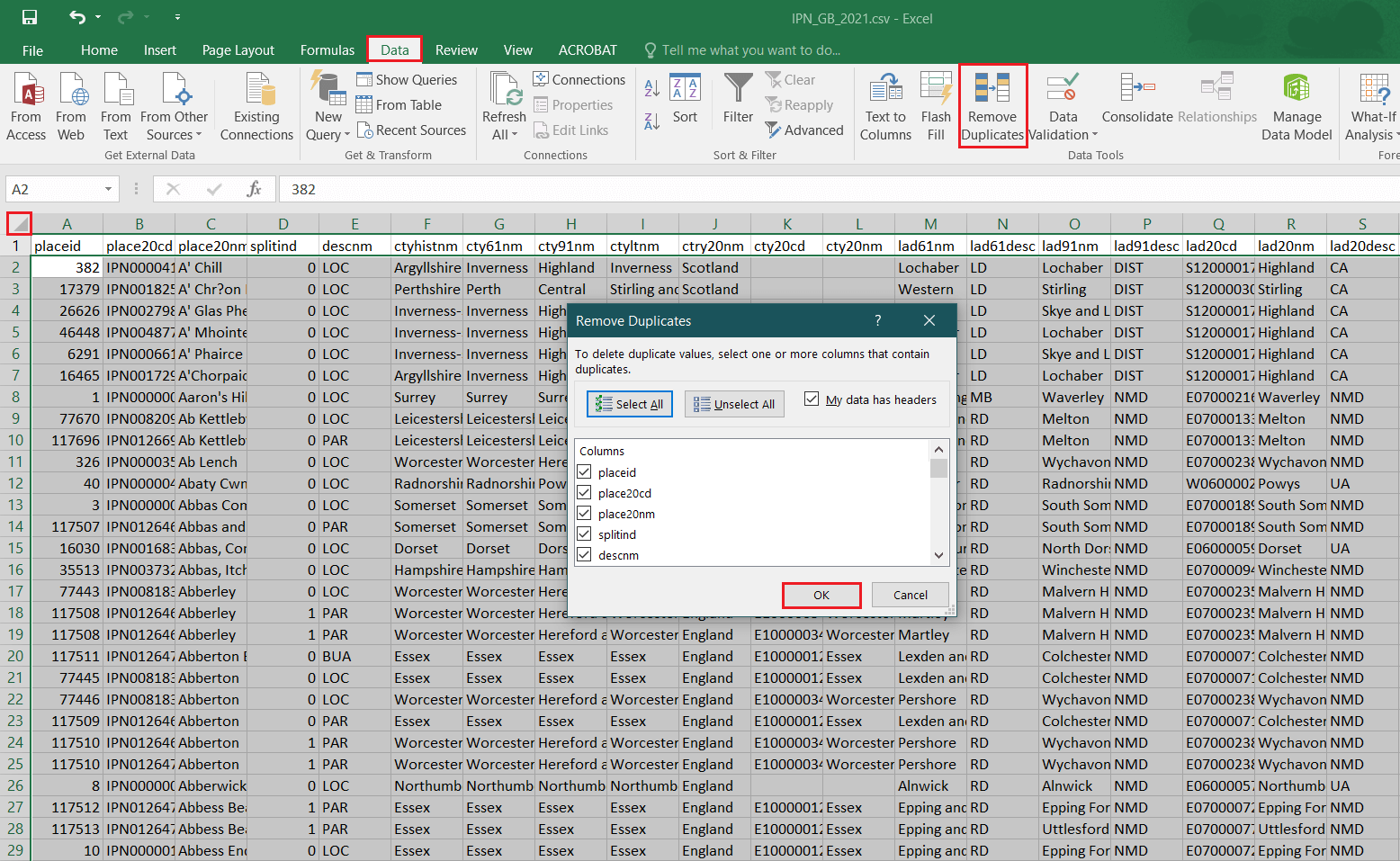Click the column list scrollbar thumb
1400x861 pixels.
(x=939, y=468)
